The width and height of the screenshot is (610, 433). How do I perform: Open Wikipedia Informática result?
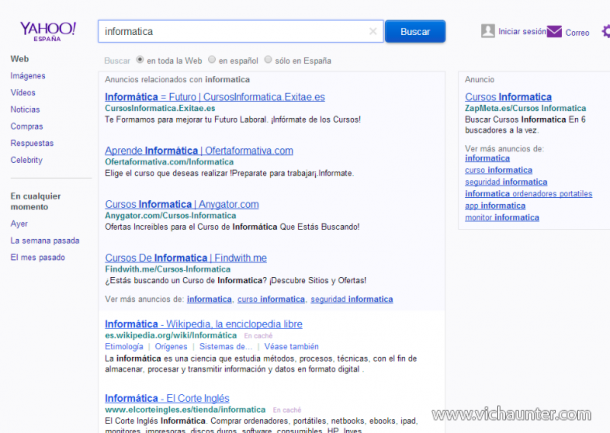point(203,324)
